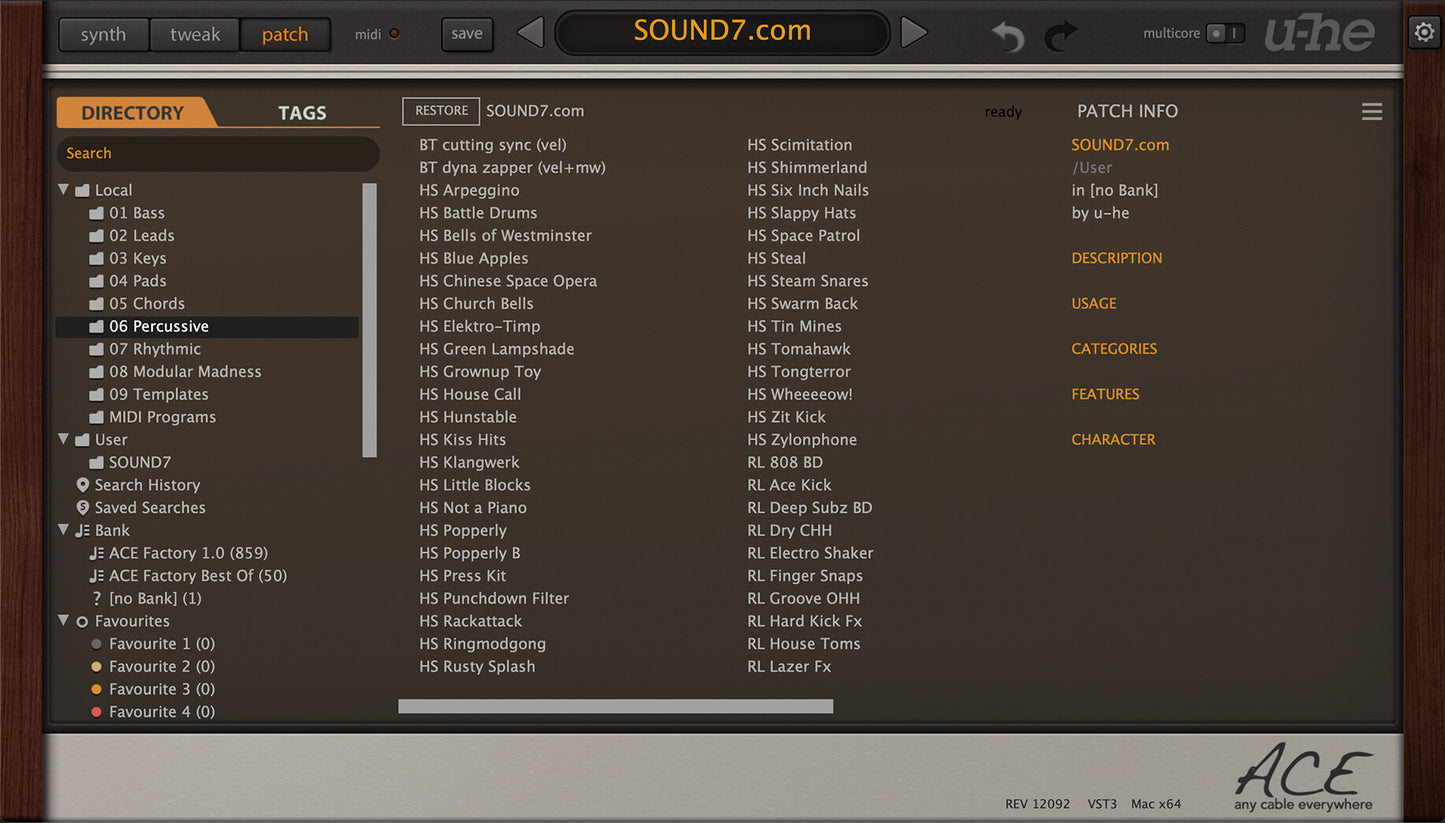This screenshot has width=1445, height=823.
Task: Click the Favourite 2 yellow dot
Action: pos(97,667)
